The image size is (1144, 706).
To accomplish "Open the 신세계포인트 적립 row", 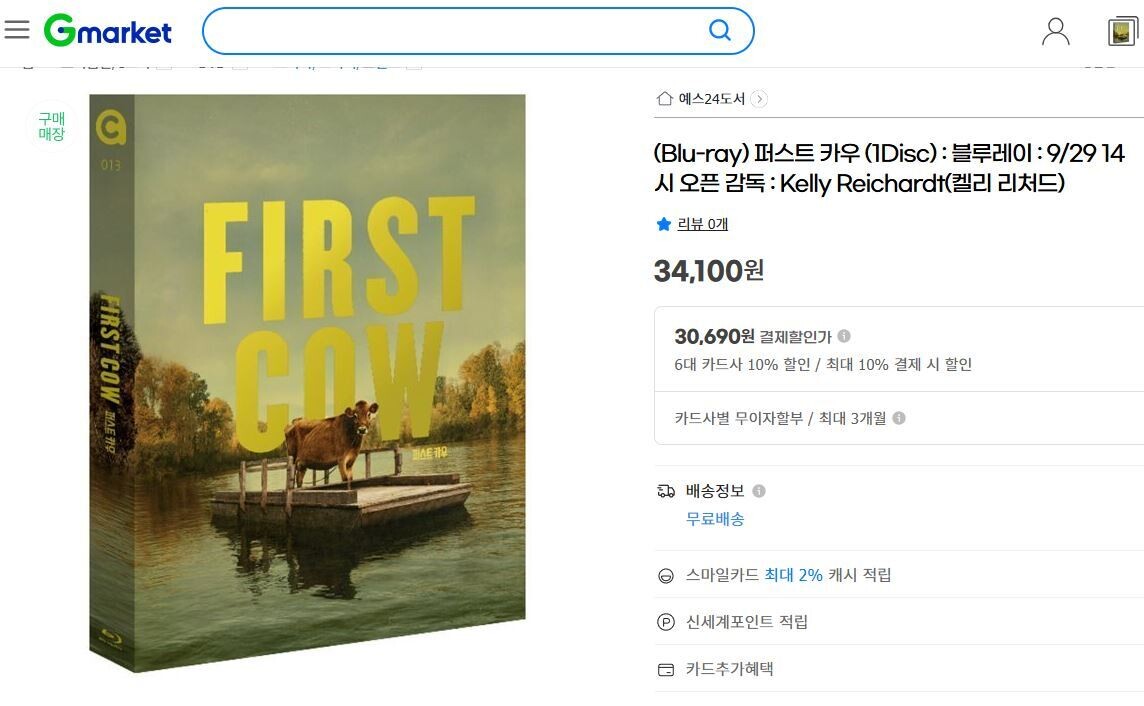I will pyautogui.click(x=746, y=622).
